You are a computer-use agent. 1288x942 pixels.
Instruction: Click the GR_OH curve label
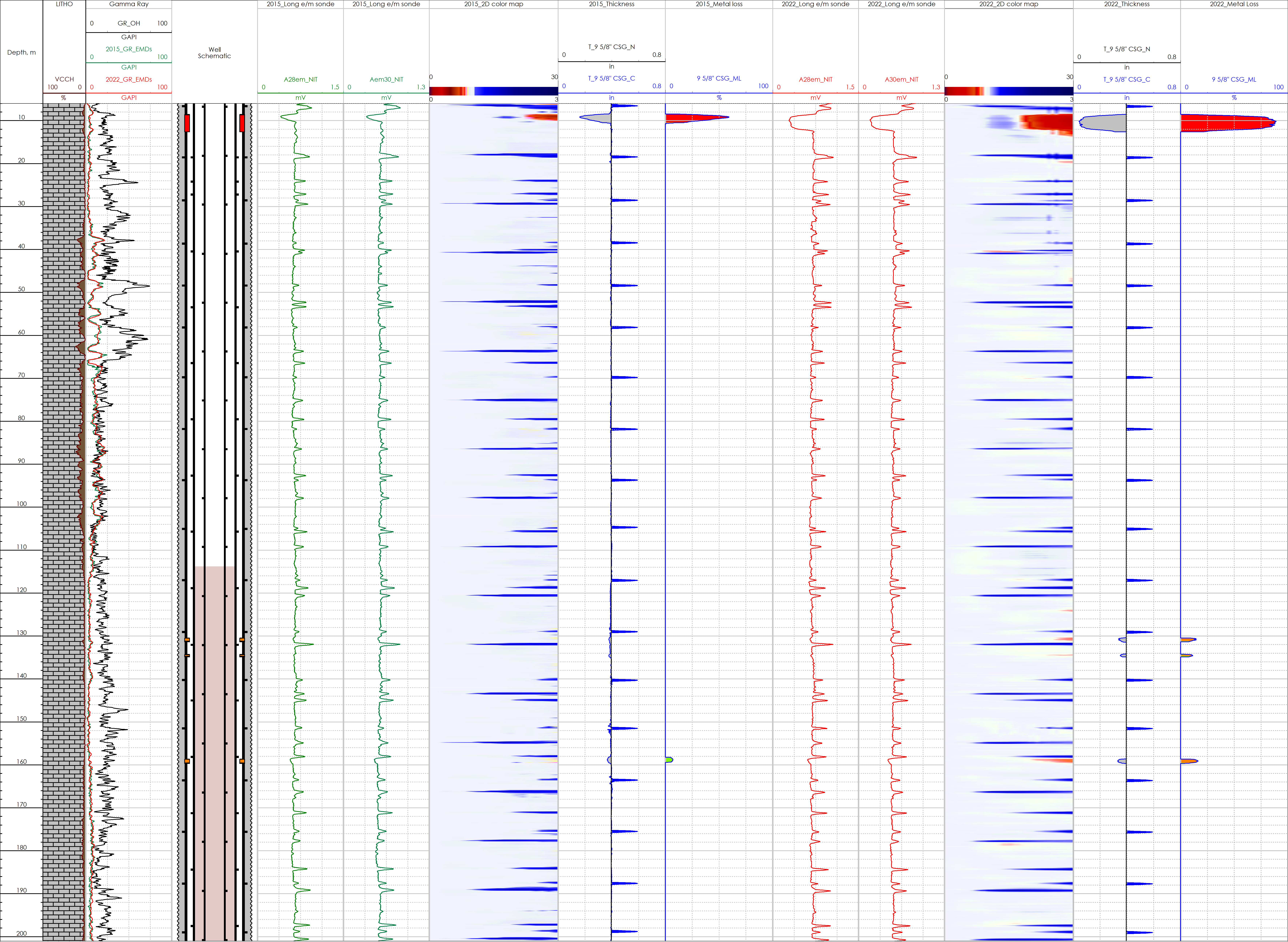click(129, 23)
